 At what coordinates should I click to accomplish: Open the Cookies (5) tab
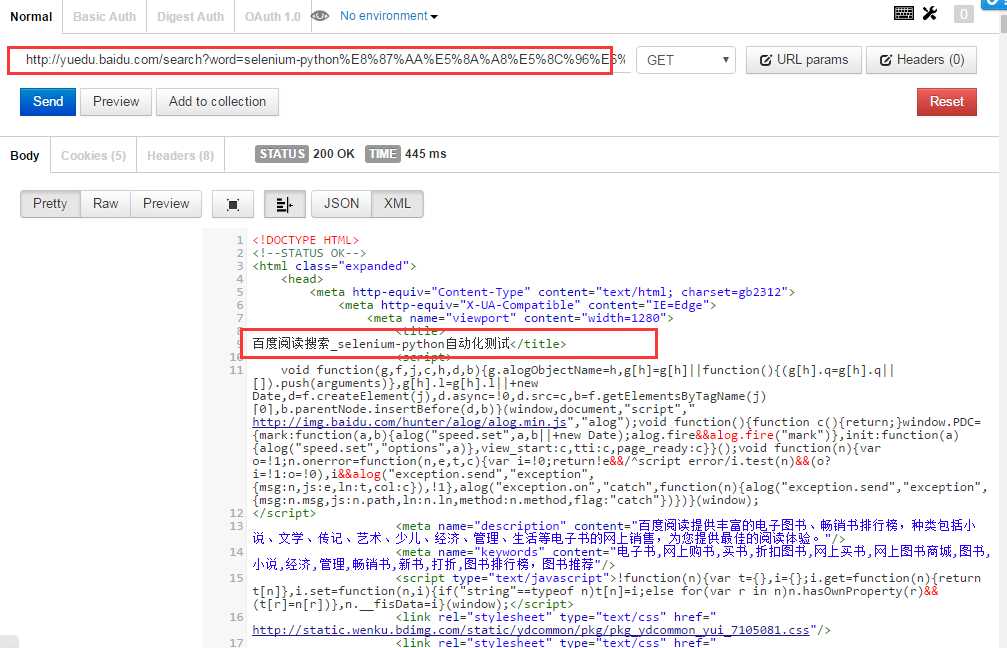coord(94,155)
